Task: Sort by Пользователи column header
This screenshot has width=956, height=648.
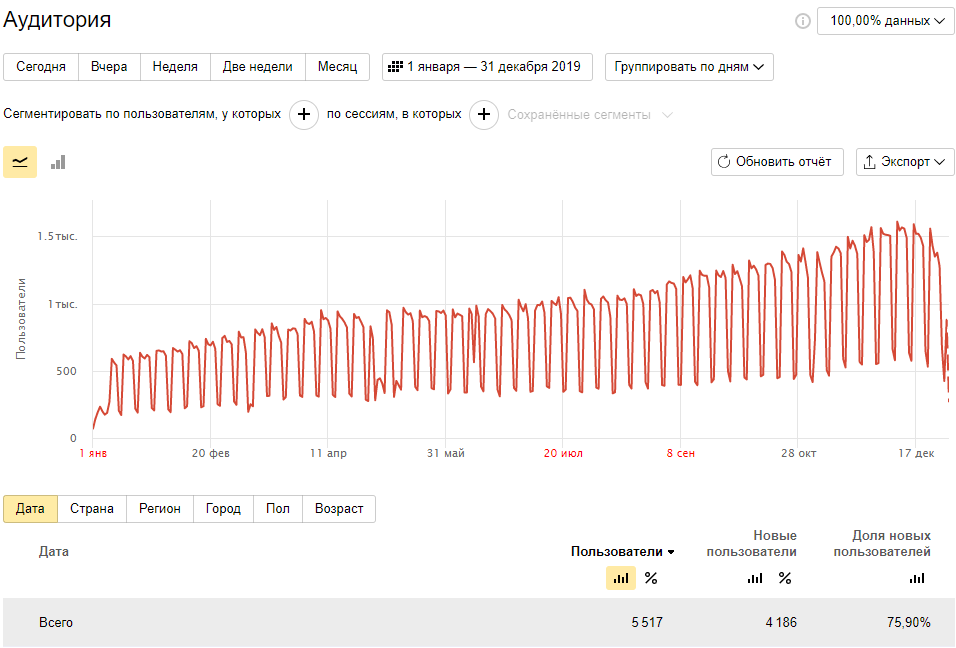Action: 622,552
